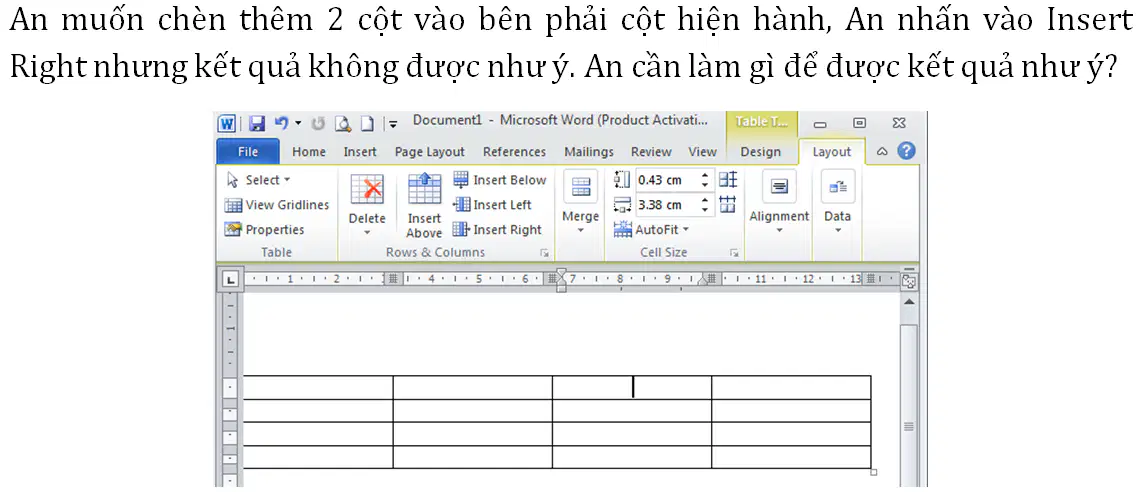Click the Redo icon in quick access toolbar
The width and height of the screenshot is (1141, 492).
[x=318, y=123]
